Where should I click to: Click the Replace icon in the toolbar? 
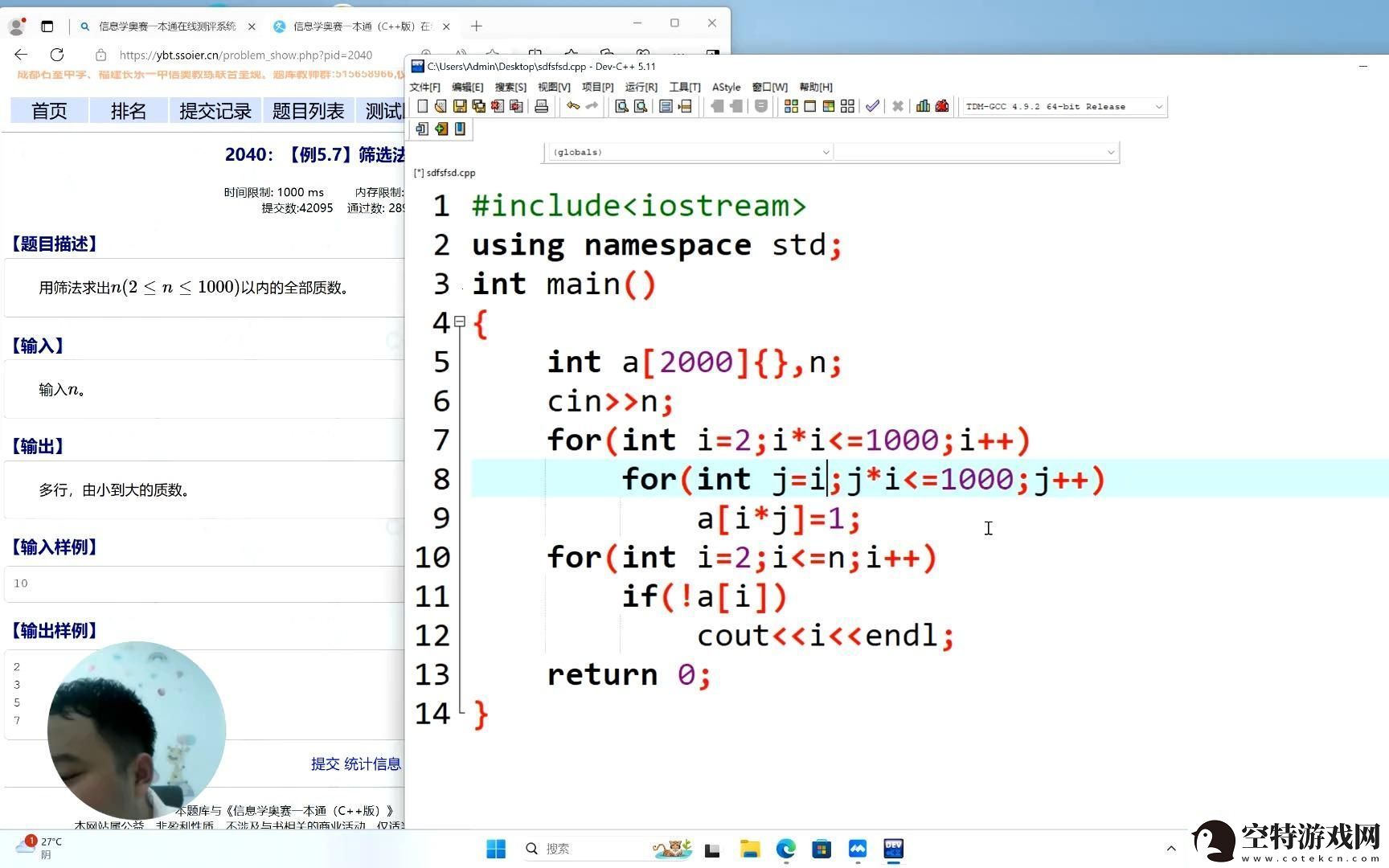pyautogui.click(x=641, y=106)
